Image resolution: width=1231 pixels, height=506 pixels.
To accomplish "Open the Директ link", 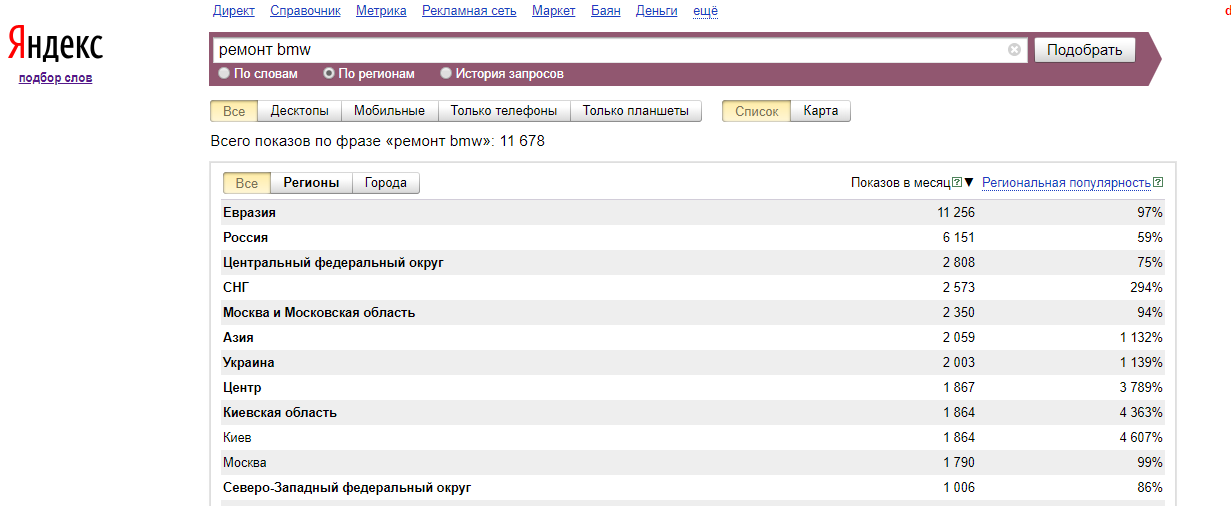I will pos(234,11).
